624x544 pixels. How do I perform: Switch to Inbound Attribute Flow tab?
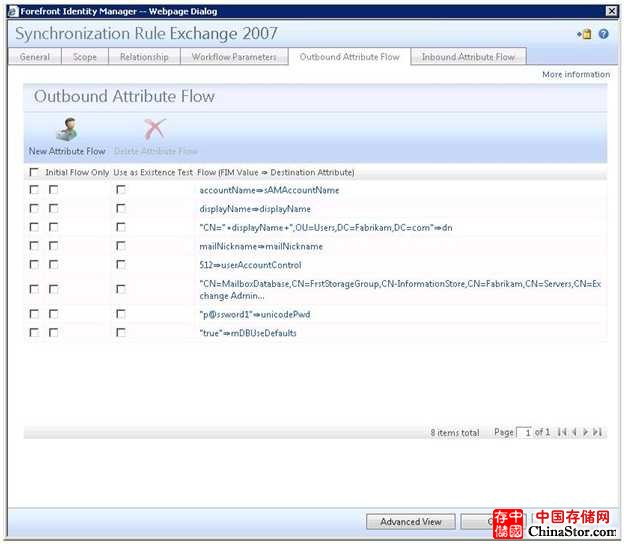click(x=468, y=57)
